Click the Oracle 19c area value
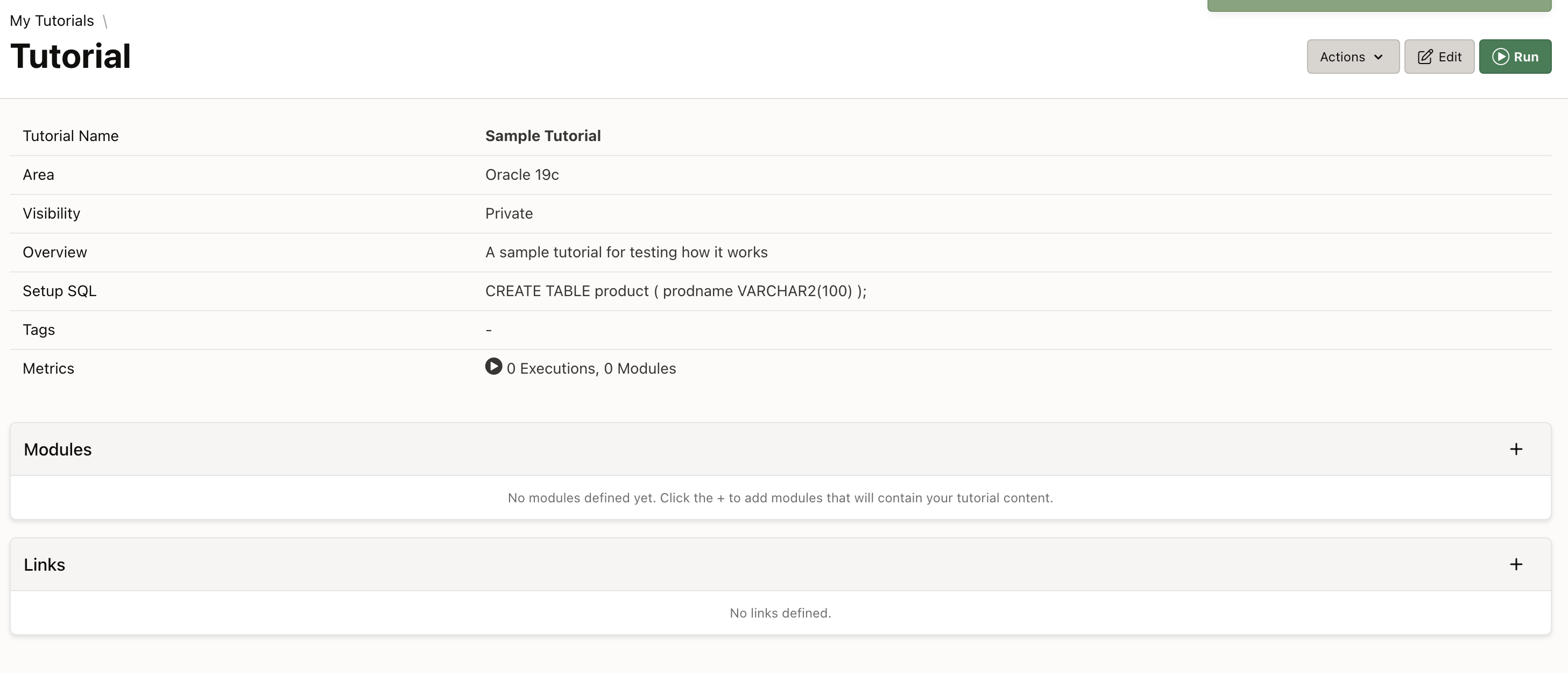 pyautogui.click(x=521, y=175)
